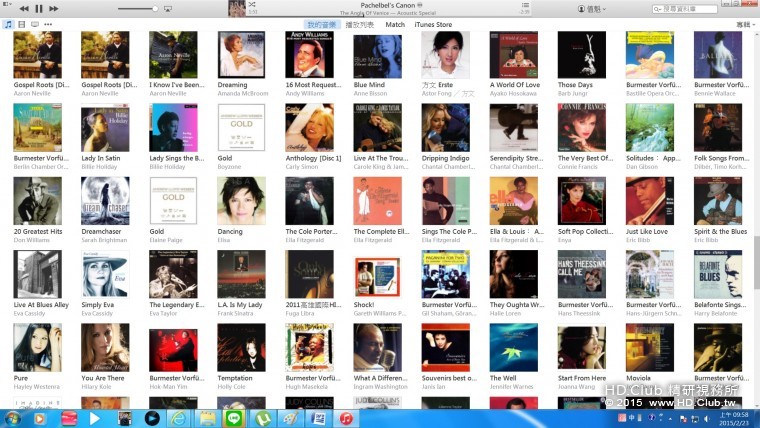Open Internet Explorer from taskbar
Viewport: 760px width, 428px height.
coord(179,418)
